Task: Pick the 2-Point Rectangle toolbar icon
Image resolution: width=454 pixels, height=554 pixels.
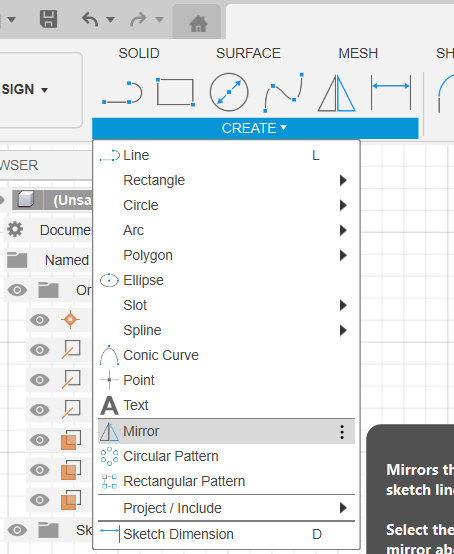Action: (175, 92)
